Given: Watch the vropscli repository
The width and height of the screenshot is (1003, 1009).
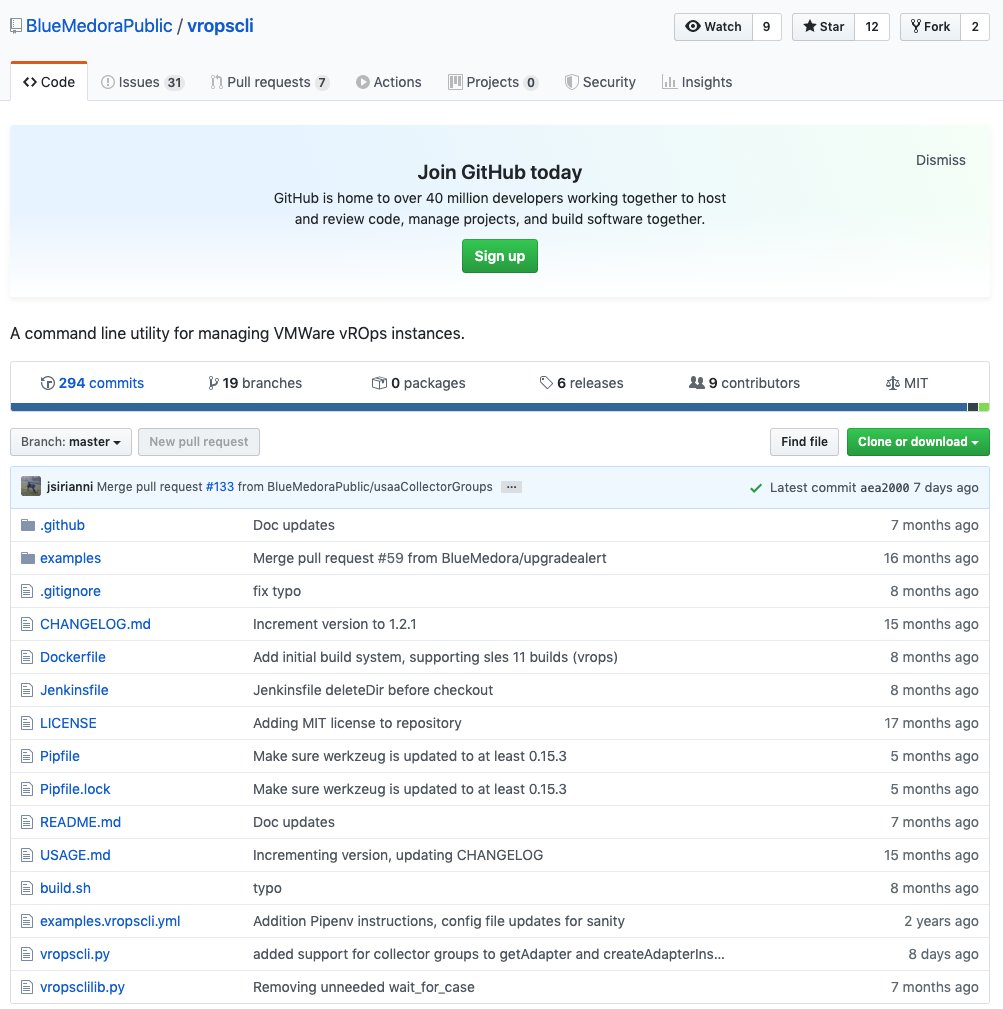Looking at the screenshot, I should 713,26.
